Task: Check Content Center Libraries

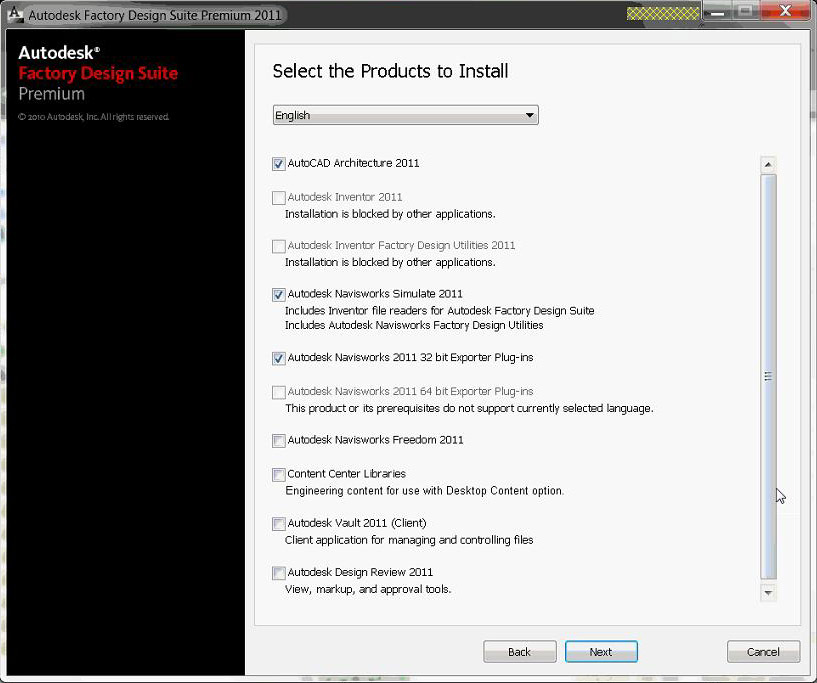Action: (x=278, y=474)
